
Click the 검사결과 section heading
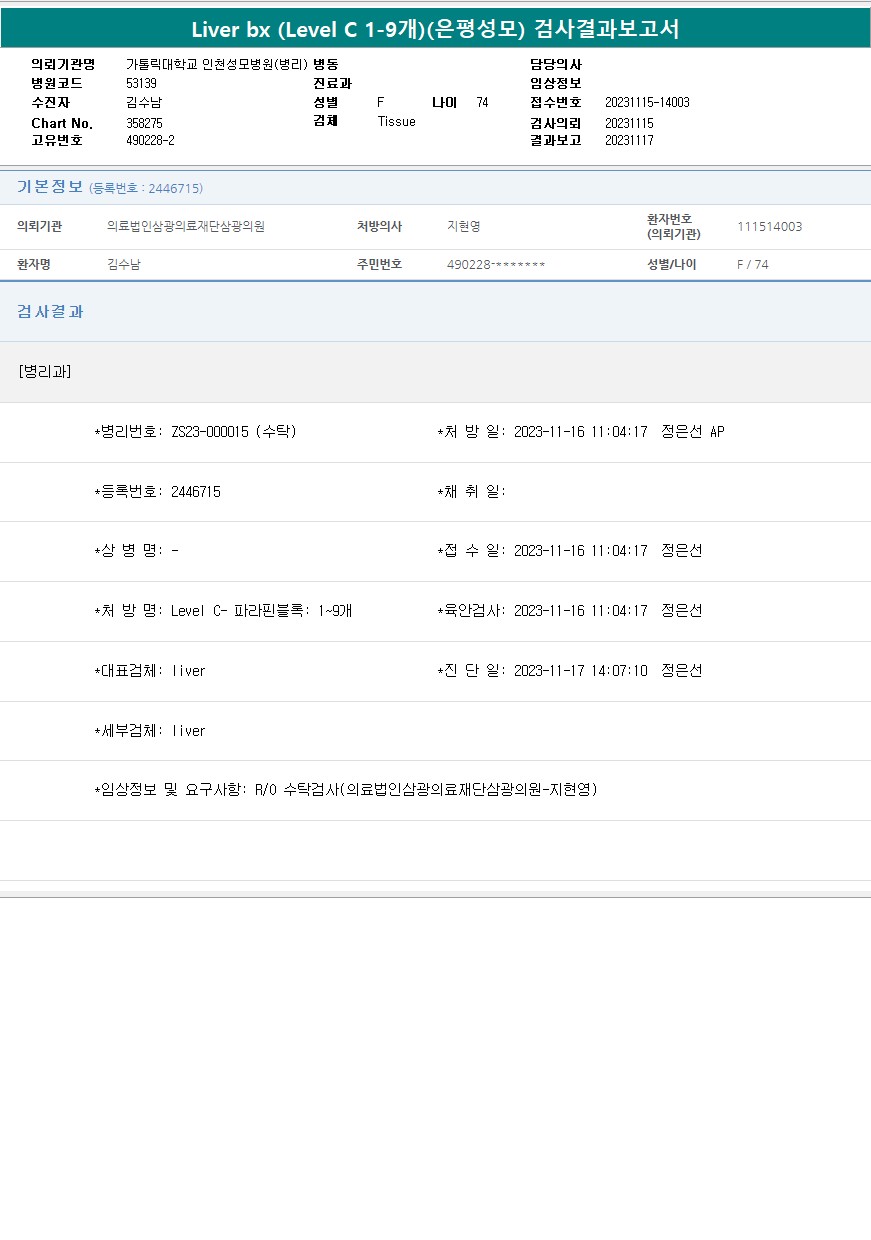pos(50,312)
